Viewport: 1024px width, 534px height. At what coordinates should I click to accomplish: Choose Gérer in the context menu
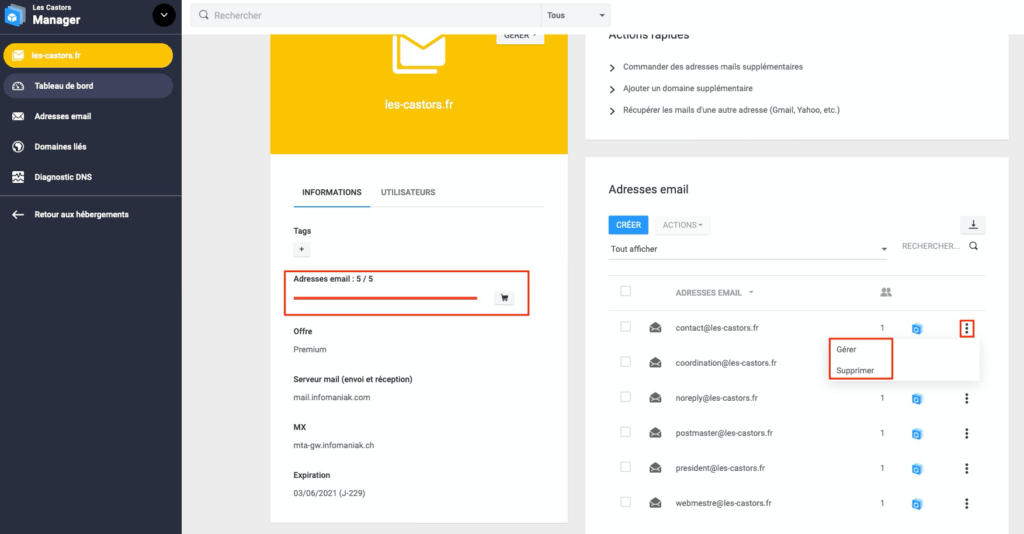pos(846,349)
